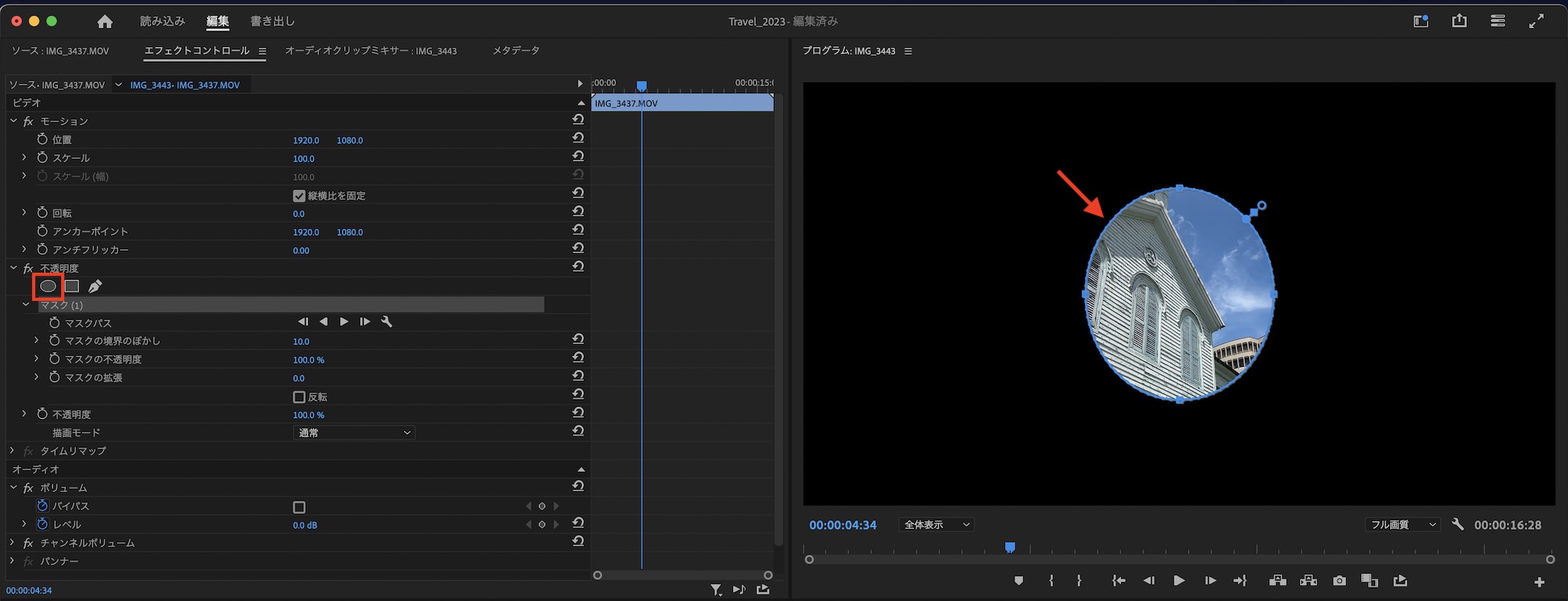
Task: Reset the position parameter
Action: (578, 139)
